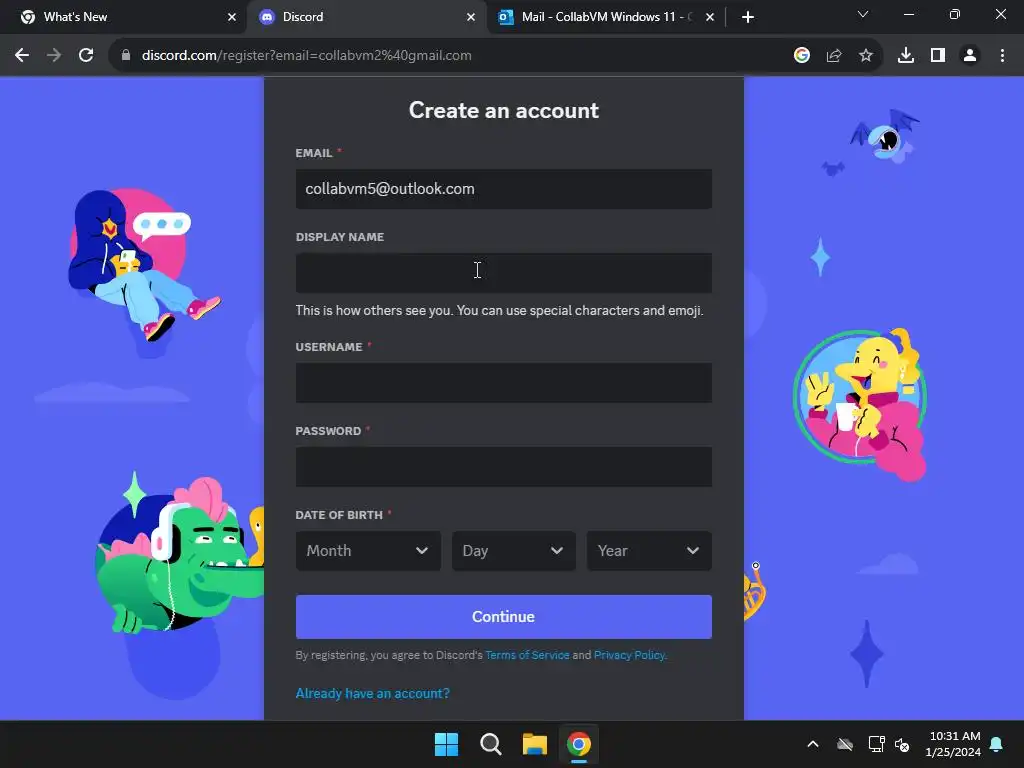This screenshot has height=768, width=1024.
Task: Click the Continue button
Action: pyautogui.click(x=504, y=616)
